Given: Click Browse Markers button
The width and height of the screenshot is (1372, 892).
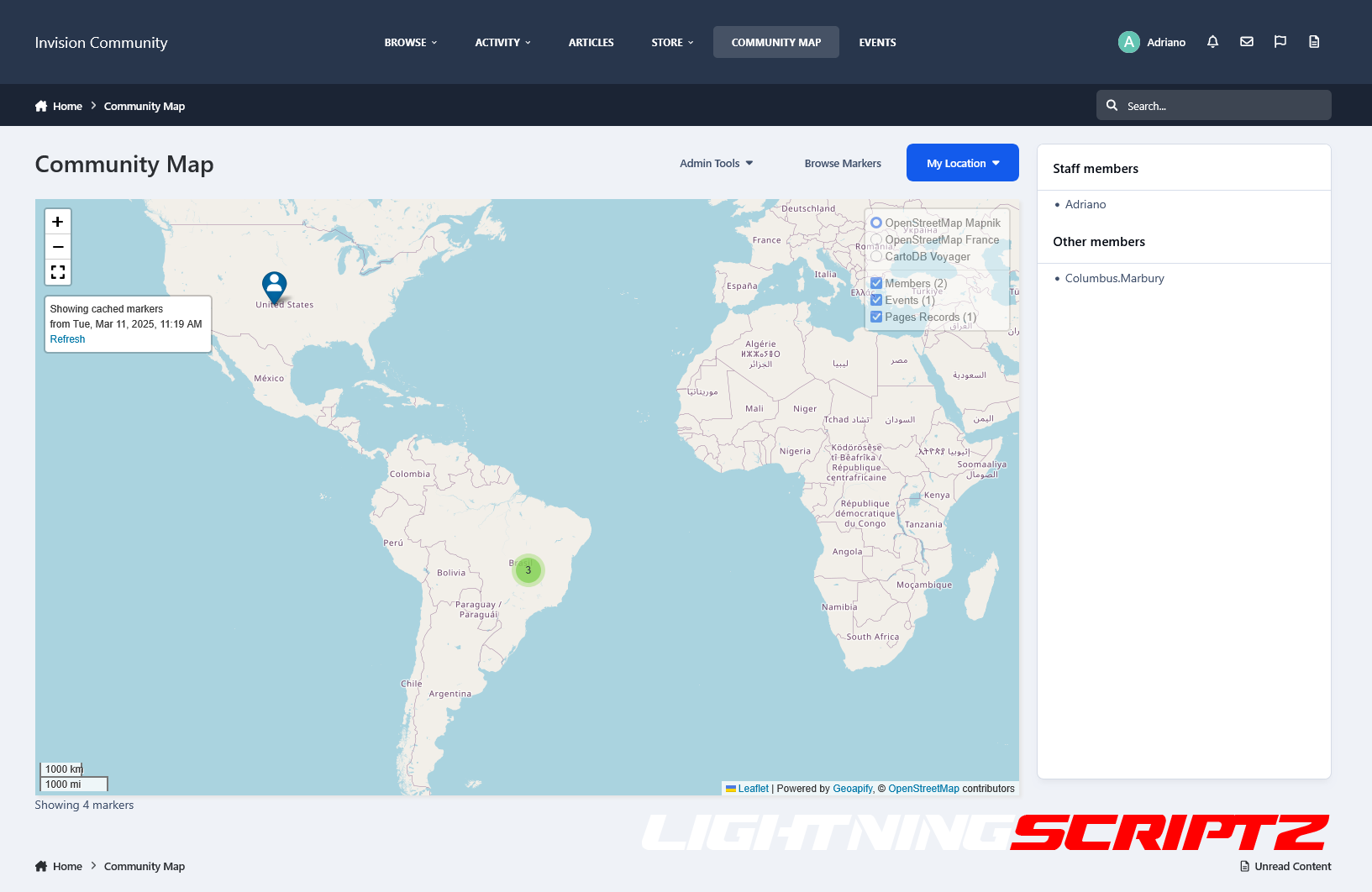Looking at the screenshot, I should click(x=843, y=163).
